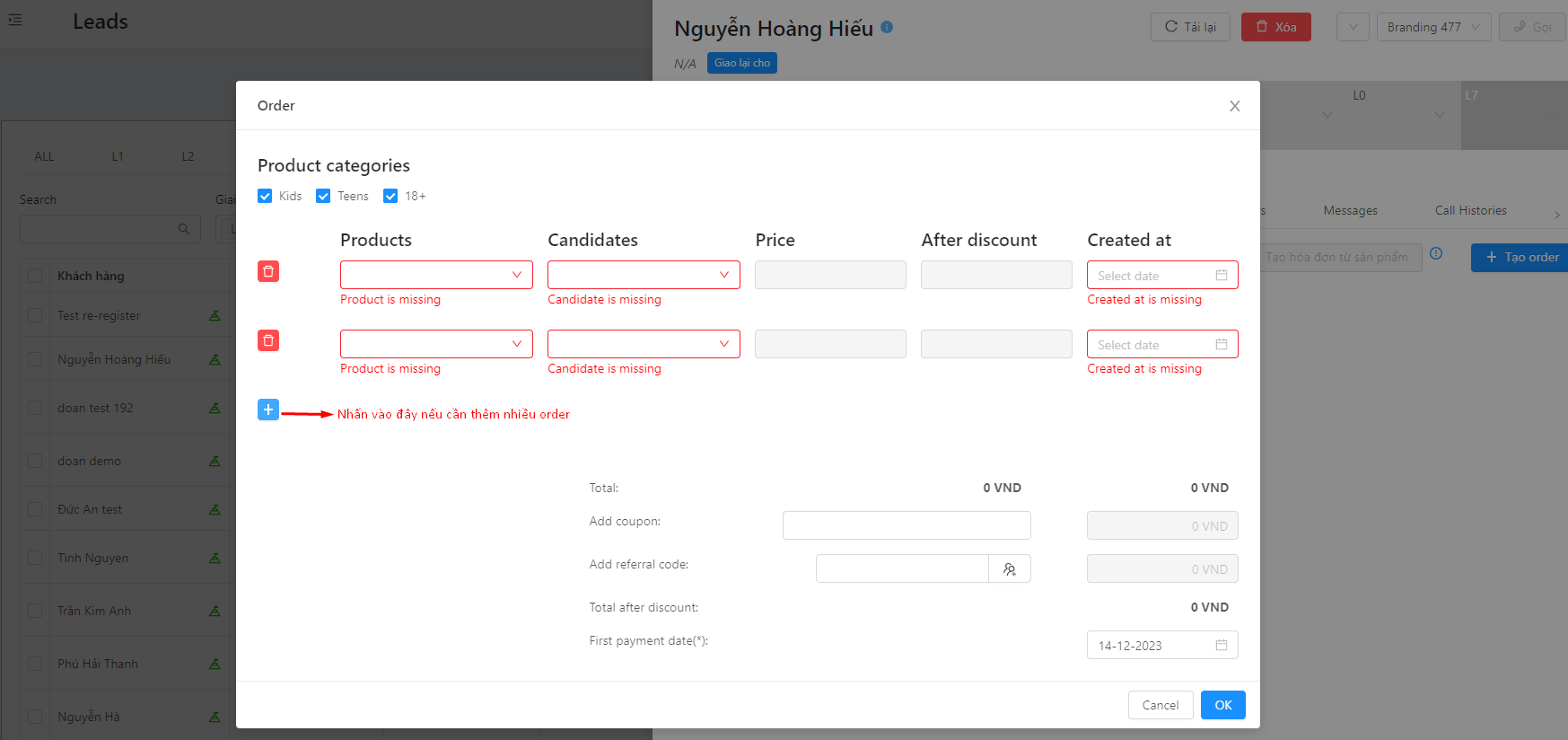This screenshot has height=740, width=1568.
Task: Tick the checkbox for Đức An test
Action: 35,509
